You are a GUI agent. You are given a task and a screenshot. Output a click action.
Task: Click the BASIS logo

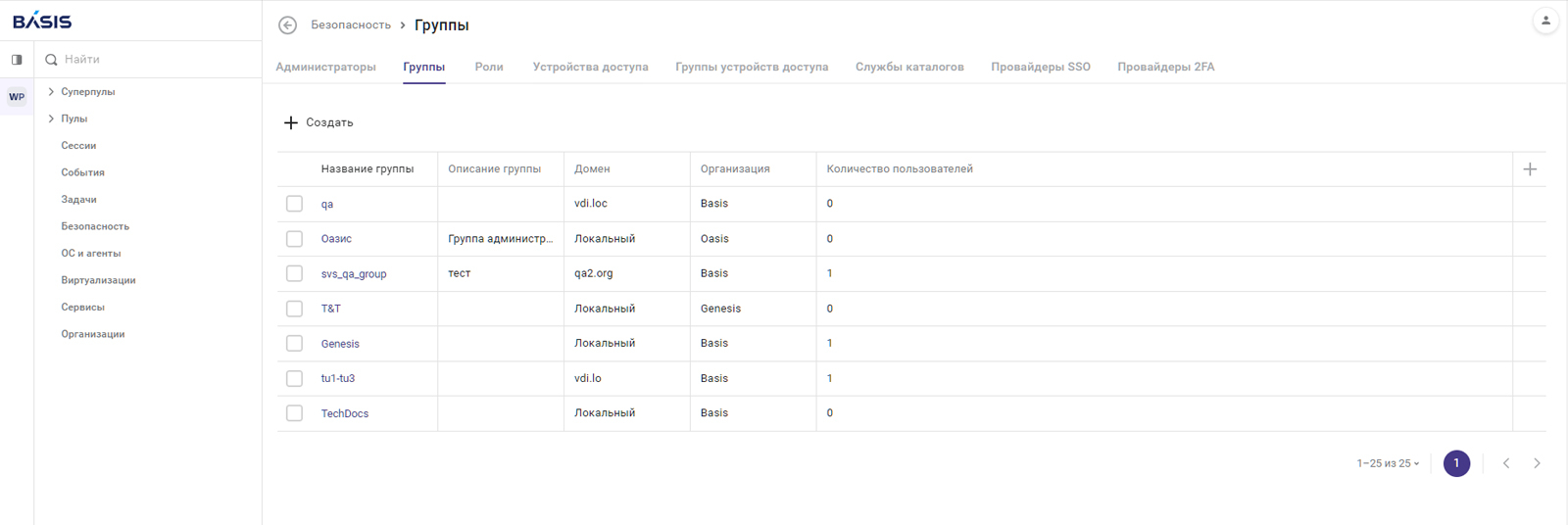click(42, 21)
